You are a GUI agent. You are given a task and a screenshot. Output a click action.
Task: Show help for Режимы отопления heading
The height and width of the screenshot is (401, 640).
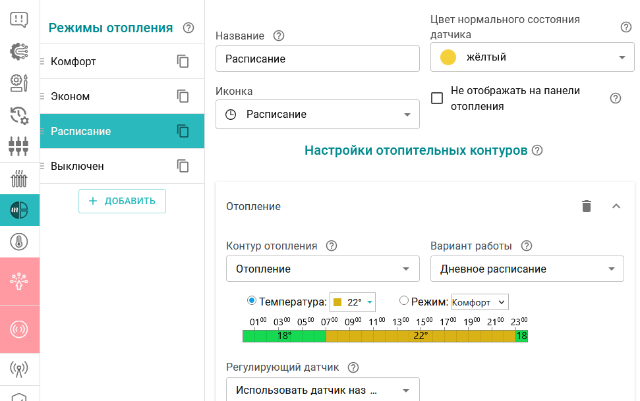(190, 29)
